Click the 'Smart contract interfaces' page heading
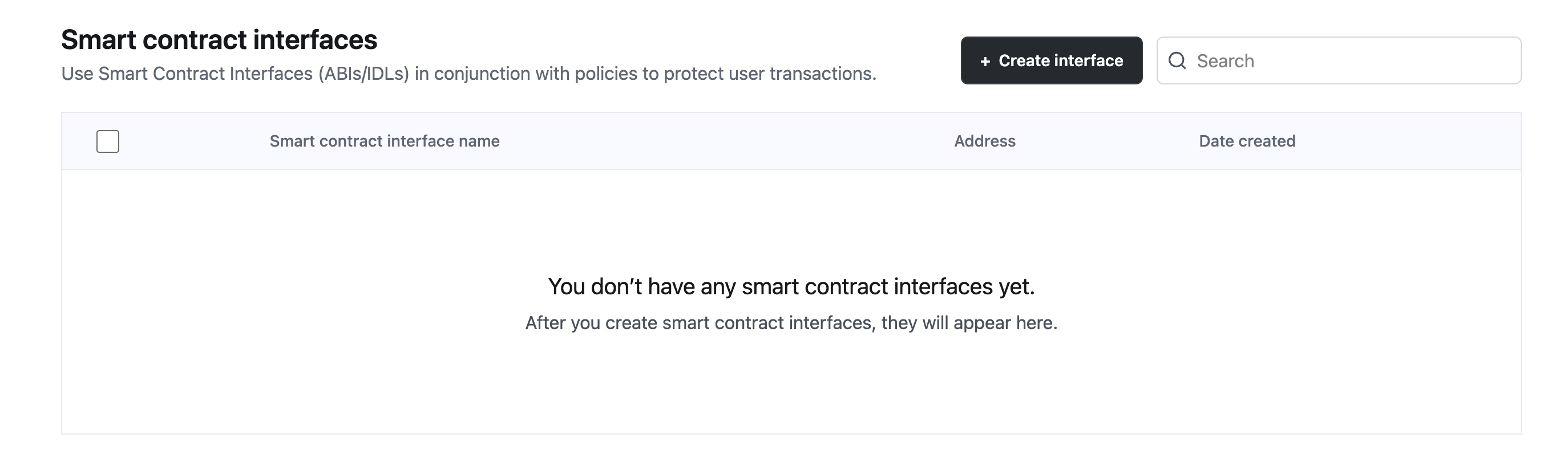Image resolution: width=1568 pixels, height=462 pixels. tap(219, 40)
